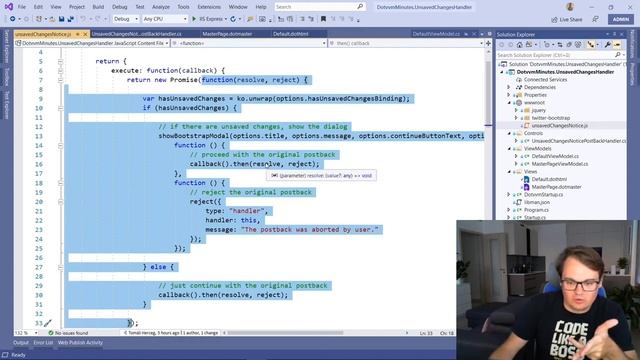Switch to Default.dothtml tab
The height and width of the screenshot is (360, 640).
(x=291, y=34)
